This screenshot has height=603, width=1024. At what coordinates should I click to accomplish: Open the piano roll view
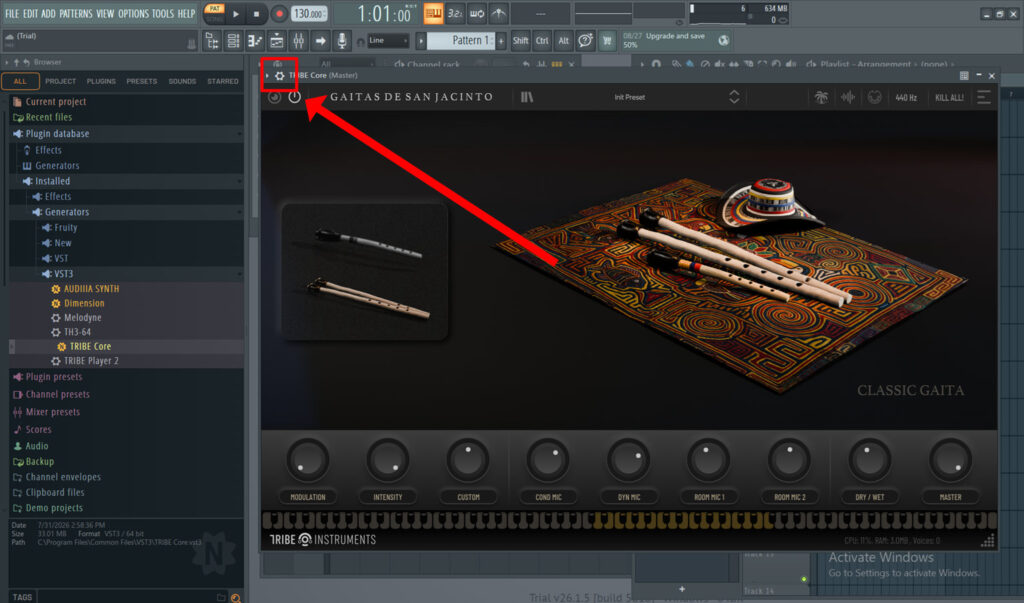255,41
